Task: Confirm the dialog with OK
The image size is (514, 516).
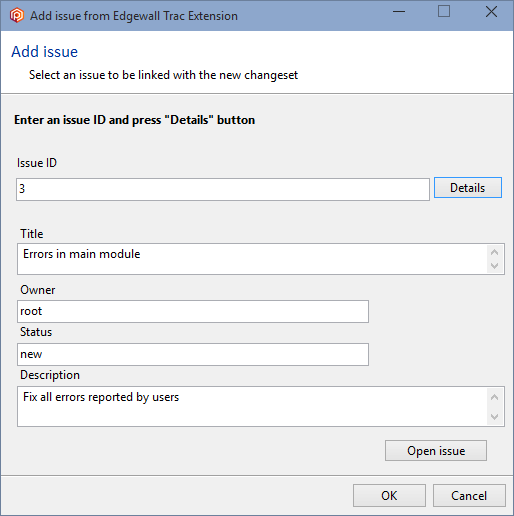Action: pyautogui.click(x=389, y=496)
